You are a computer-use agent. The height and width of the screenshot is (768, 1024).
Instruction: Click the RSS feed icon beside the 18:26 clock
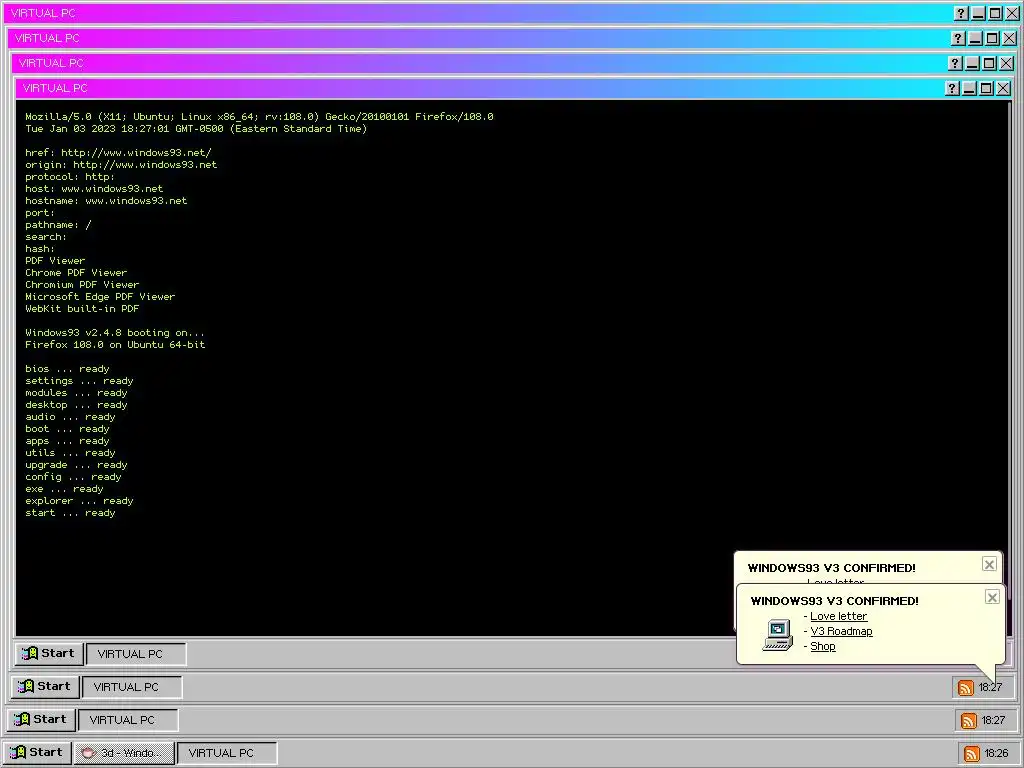pos(972,754)
